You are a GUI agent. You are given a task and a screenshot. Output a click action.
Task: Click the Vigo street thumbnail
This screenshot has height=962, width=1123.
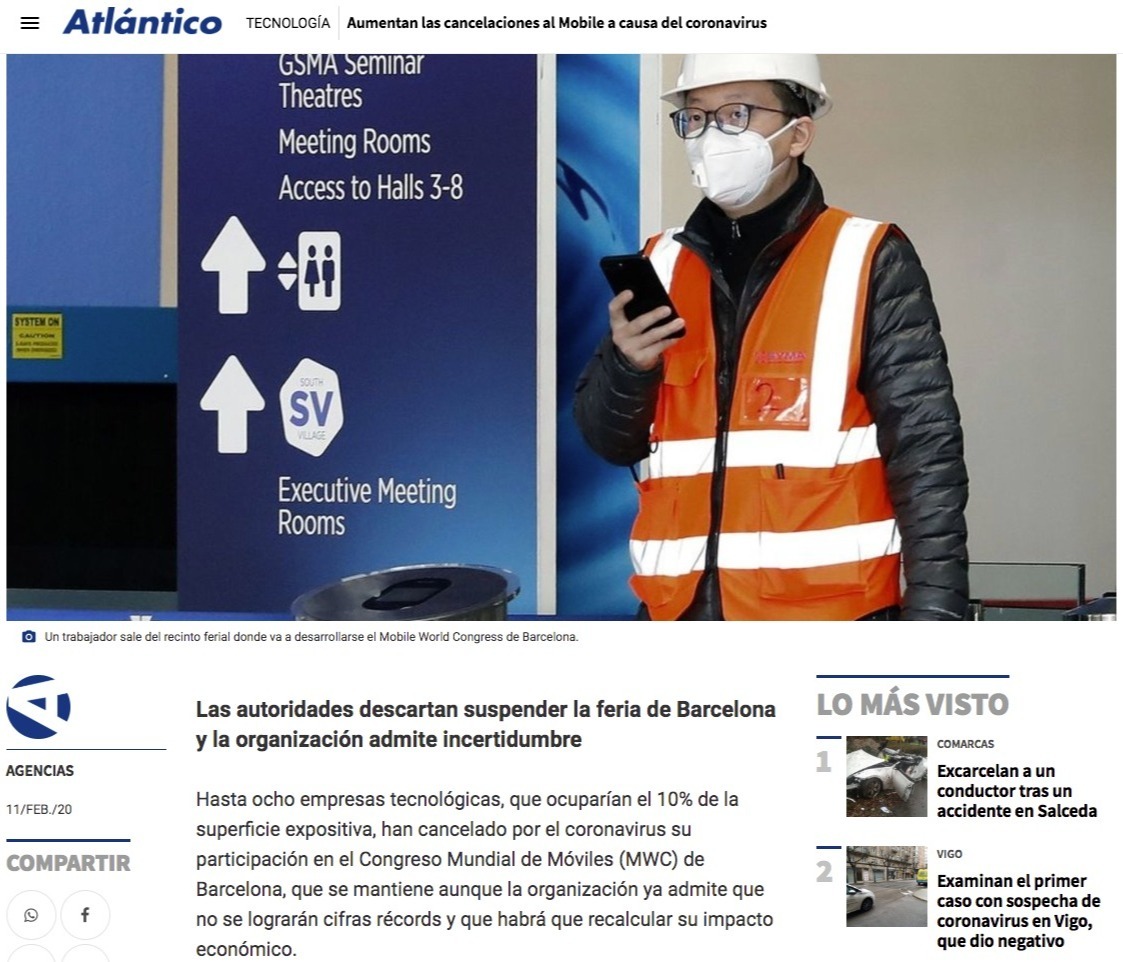pos(886,886)
